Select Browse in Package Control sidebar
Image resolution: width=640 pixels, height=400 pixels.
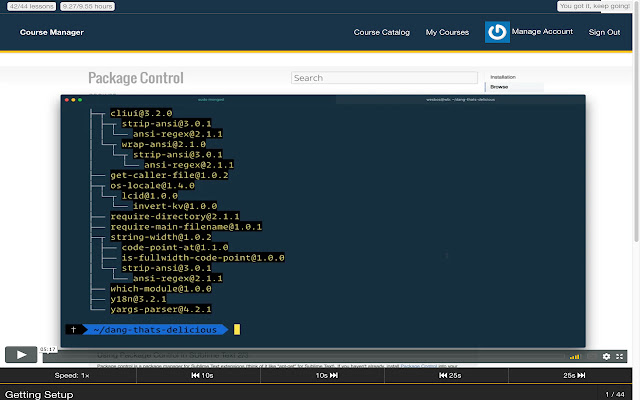point(499,87)
